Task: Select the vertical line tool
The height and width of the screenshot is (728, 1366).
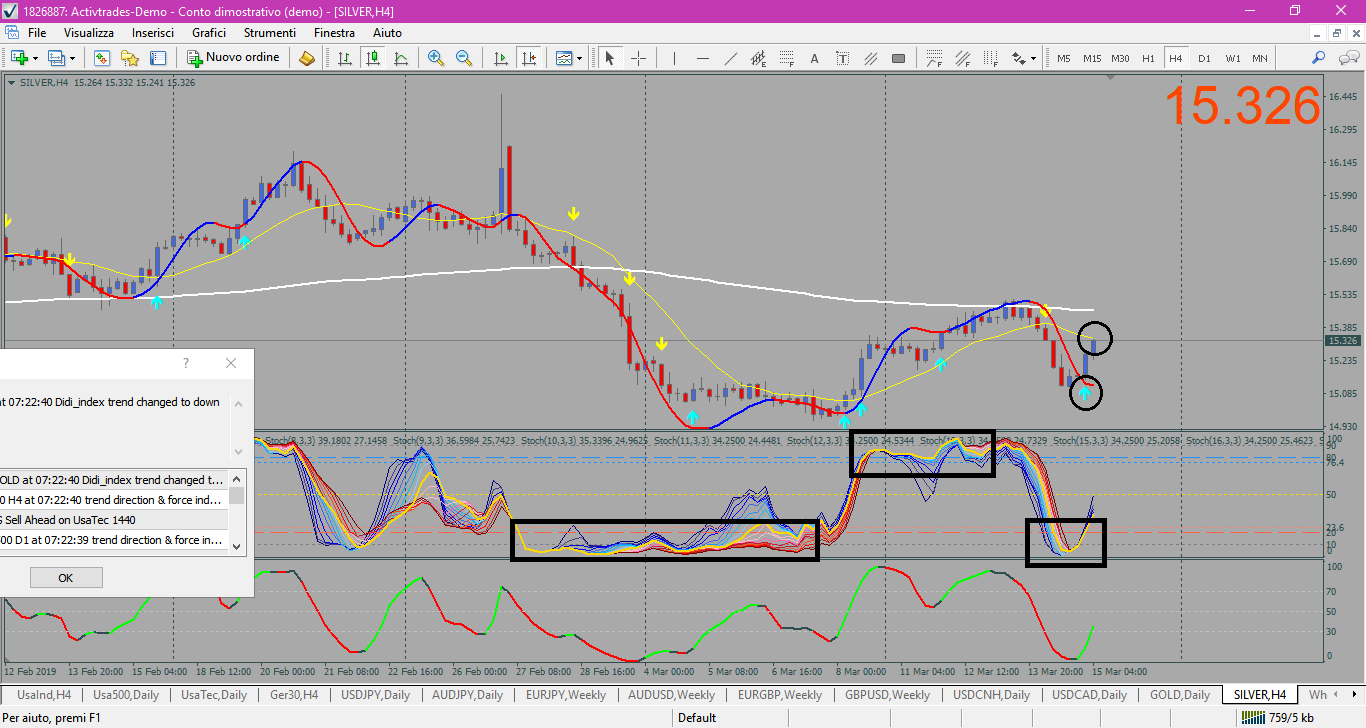Action: pos(674,58)
